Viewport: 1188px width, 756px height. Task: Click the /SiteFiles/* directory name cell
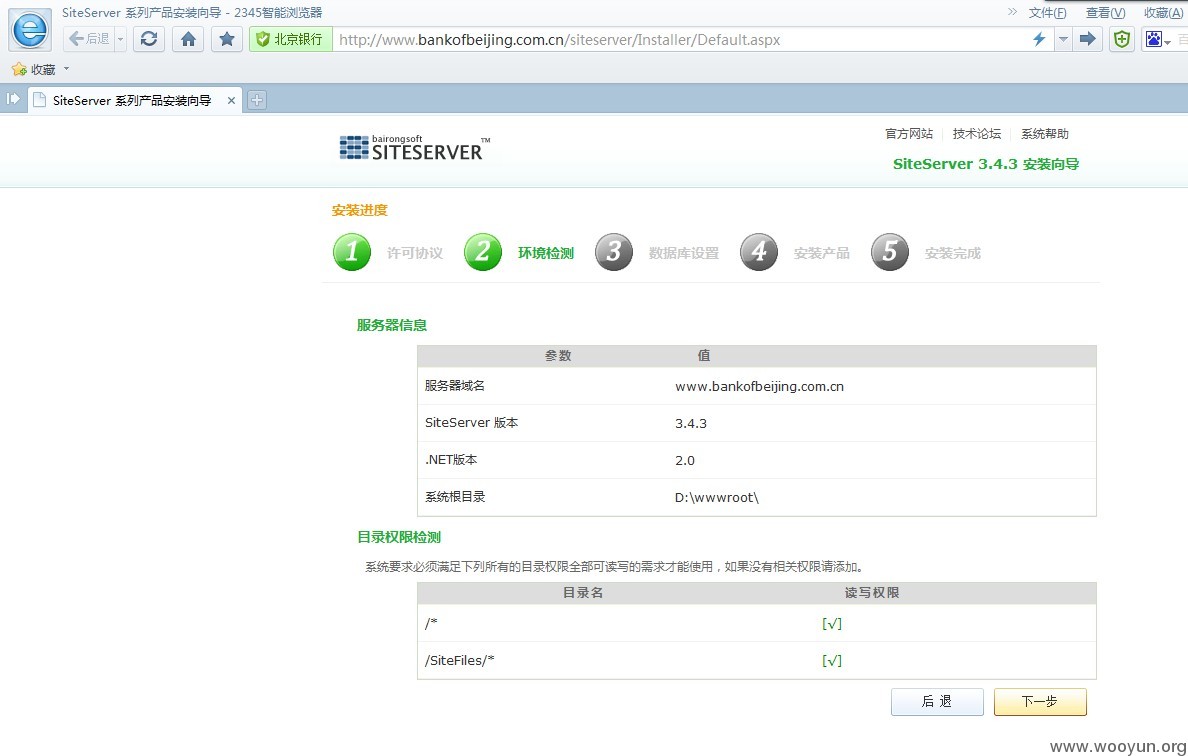click(460, 661)
